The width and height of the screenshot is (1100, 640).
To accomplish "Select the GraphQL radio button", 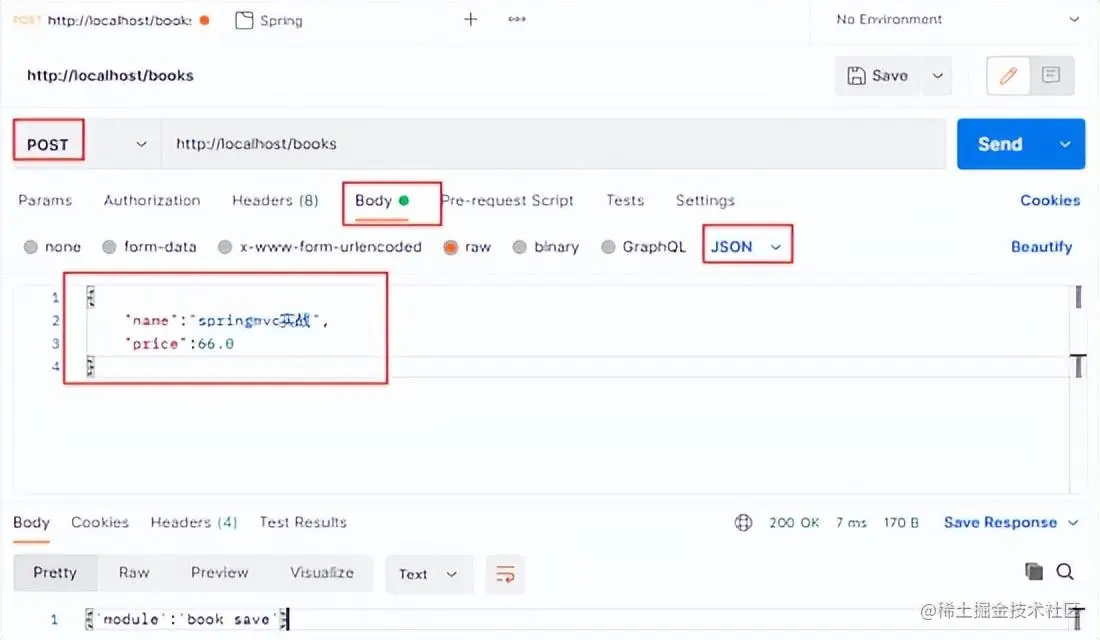I will click(x=608, y=247).
